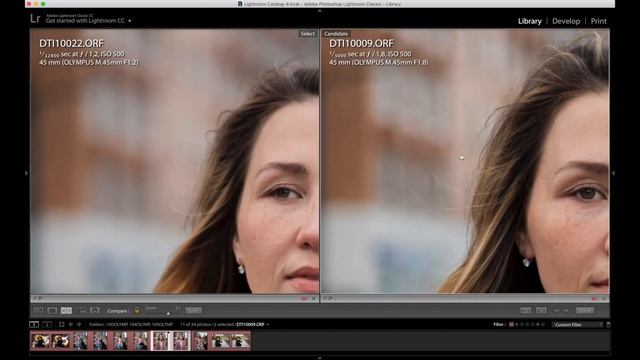Screen dimensions: 640x360
Task: Select sixth filmstrip thumbnail
Action: point(141,341)
